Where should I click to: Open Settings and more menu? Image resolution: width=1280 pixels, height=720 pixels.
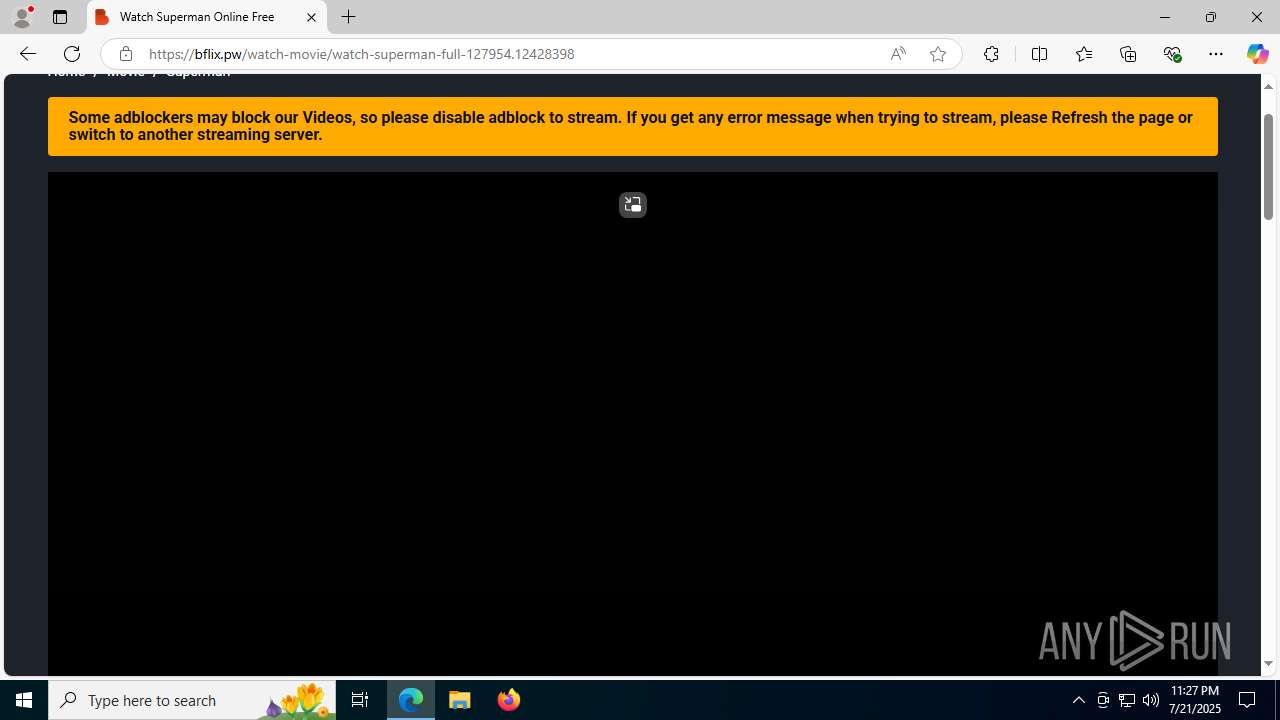(x=1216, y=54)
